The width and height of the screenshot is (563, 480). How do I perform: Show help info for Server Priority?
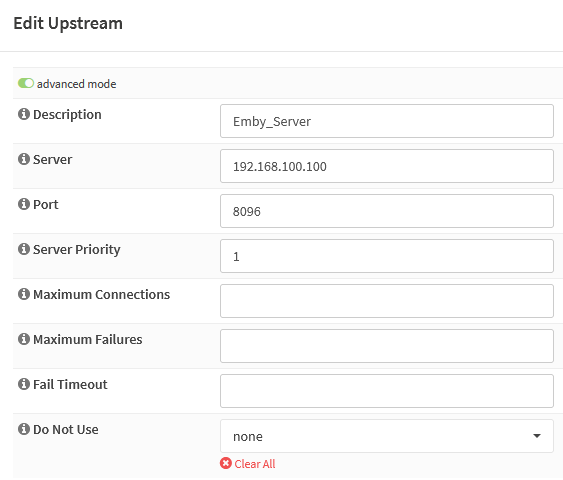24,249
